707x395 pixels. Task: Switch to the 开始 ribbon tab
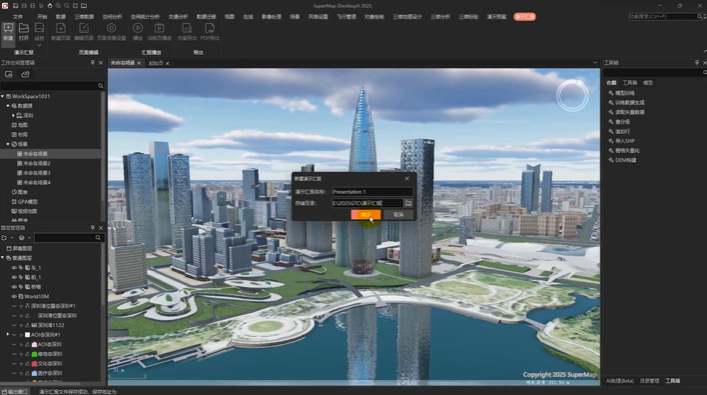point(42,17)
